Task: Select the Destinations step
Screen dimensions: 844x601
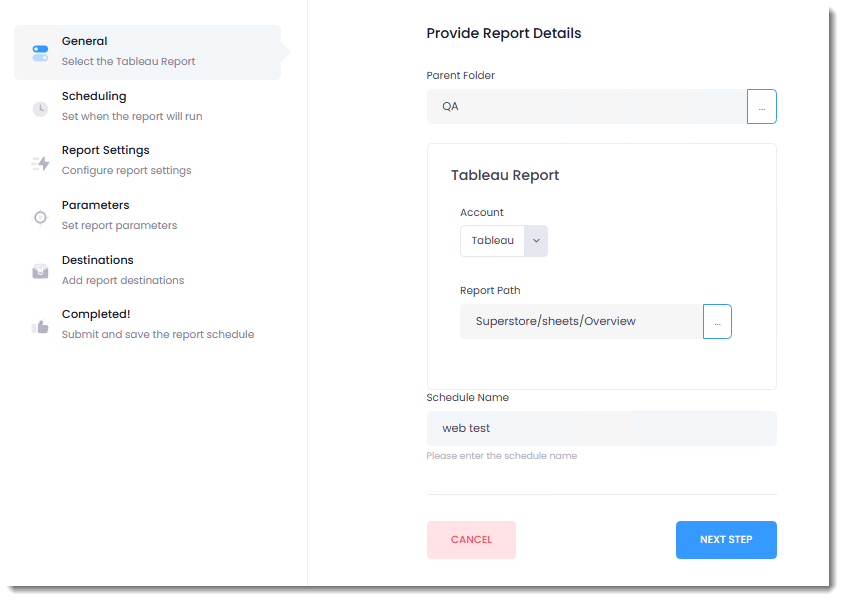Action: pos(97,260)
